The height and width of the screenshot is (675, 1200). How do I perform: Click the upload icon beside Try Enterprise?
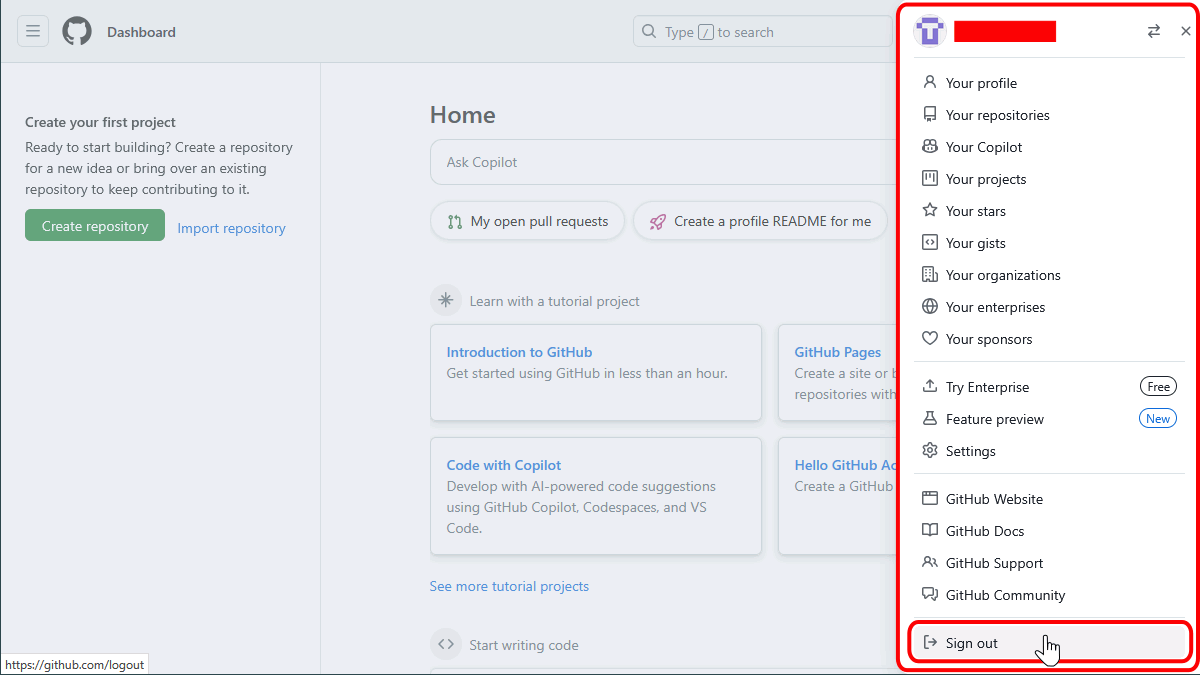[930, 387]
